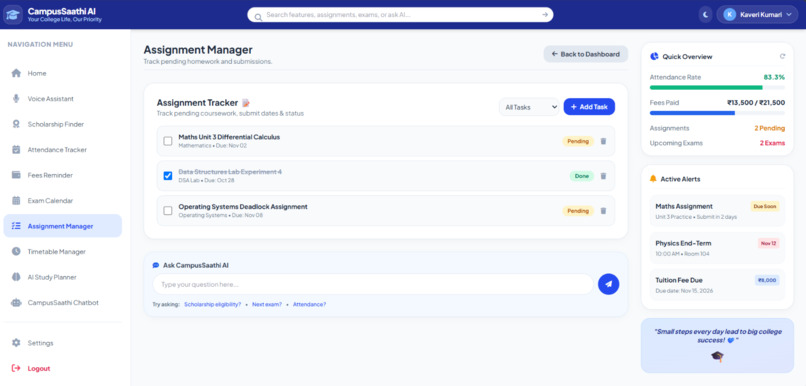
Task: Click the top search features input field
Action: coord(400,15)
